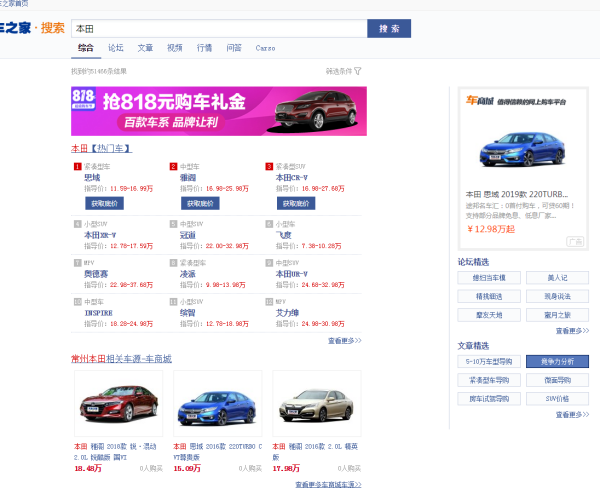Click the filter funnel icon next to 筛选条件
Image resolution: width=600 pixels, height=494 pixels.
click(x=357, y=71)
